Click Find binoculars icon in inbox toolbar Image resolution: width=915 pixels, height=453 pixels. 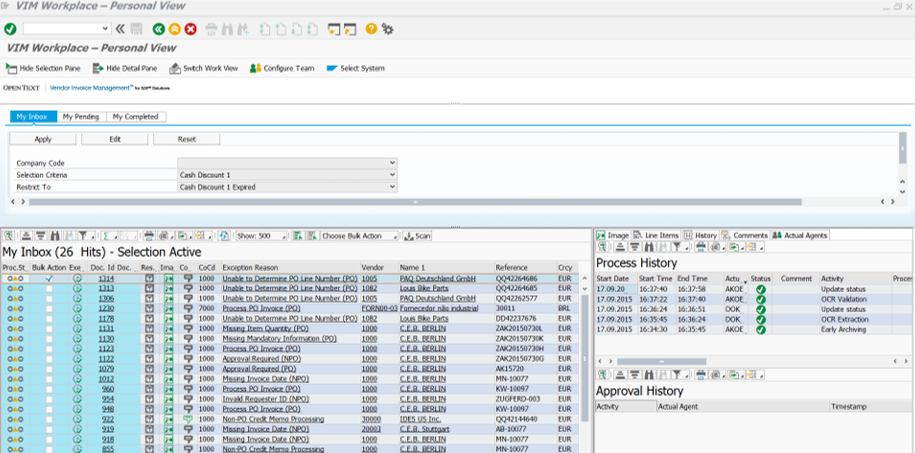pyautogui.click(x=55, y=236)
